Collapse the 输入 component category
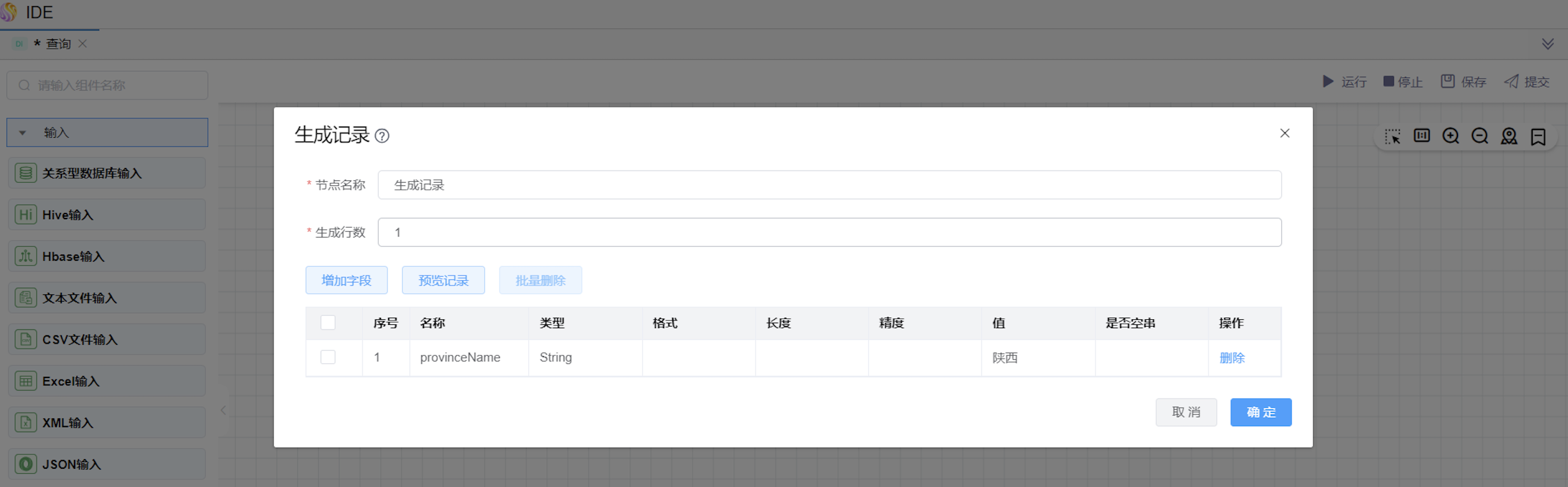 23,133
